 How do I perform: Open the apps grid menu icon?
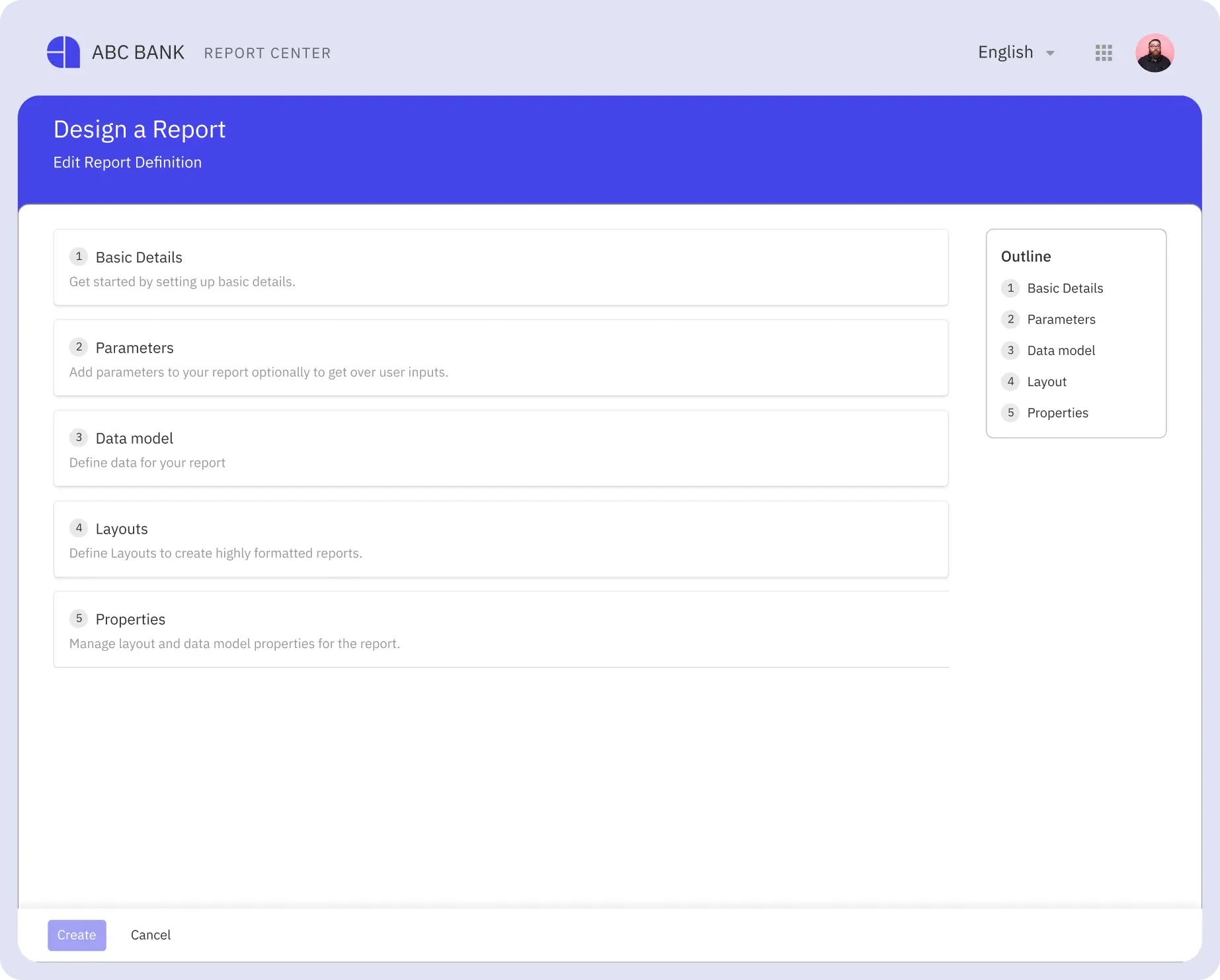pos(1104,53)
